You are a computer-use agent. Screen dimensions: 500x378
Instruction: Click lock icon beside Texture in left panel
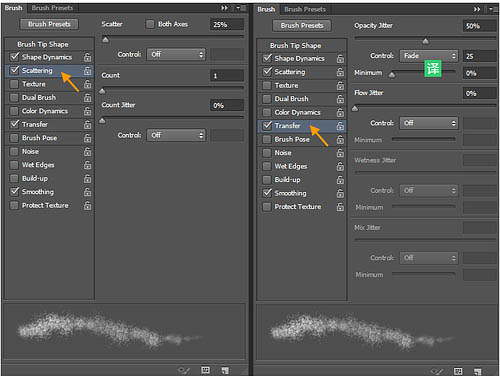[87, 84]
